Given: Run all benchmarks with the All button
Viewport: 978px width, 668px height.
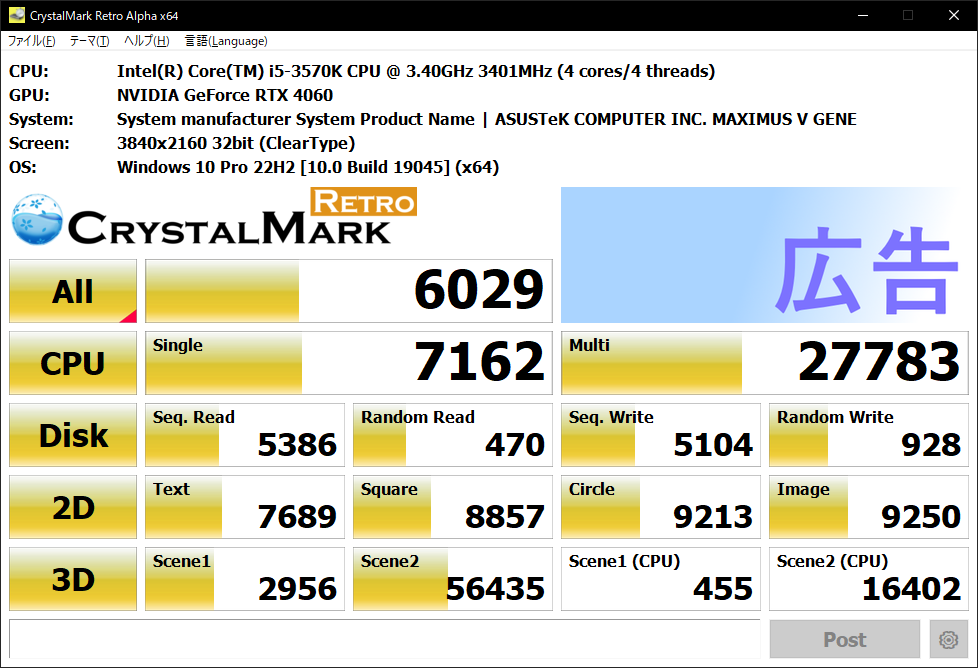Looking at the screenshot, I should click(x=73, y=291).
